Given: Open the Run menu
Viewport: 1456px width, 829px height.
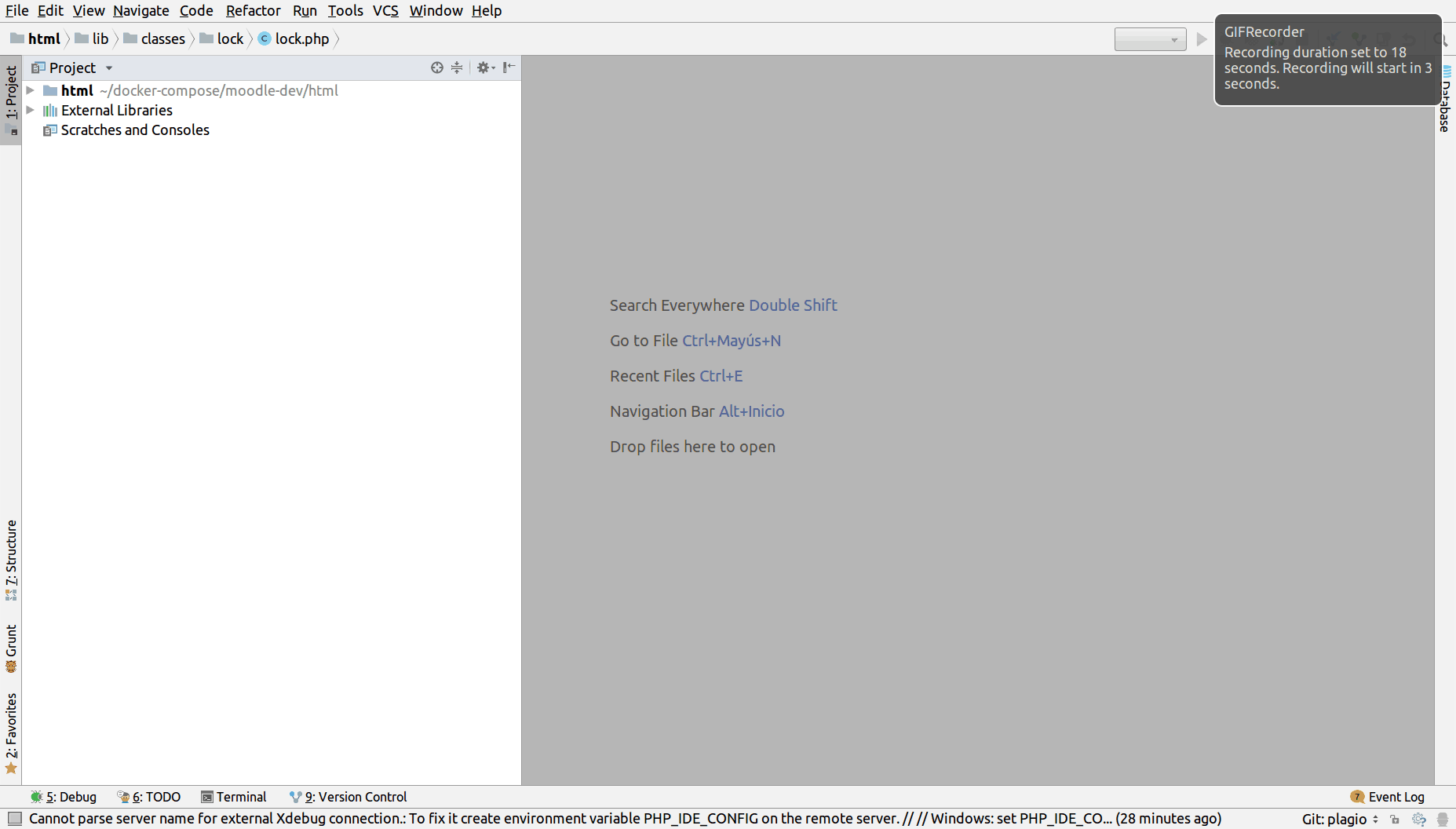Looking at the screenshot, I should (x=305, y=10).
